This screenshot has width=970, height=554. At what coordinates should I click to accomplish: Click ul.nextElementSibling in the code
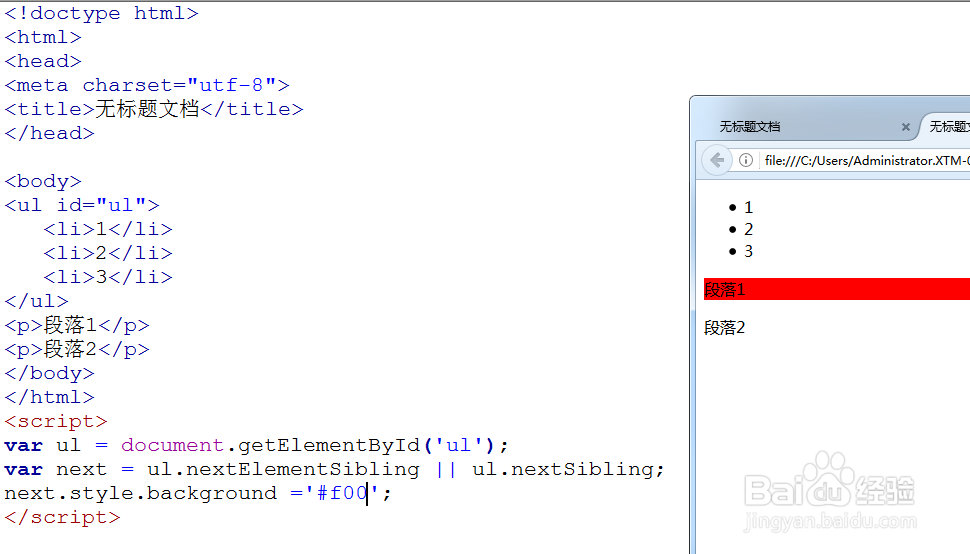[283, 469]
